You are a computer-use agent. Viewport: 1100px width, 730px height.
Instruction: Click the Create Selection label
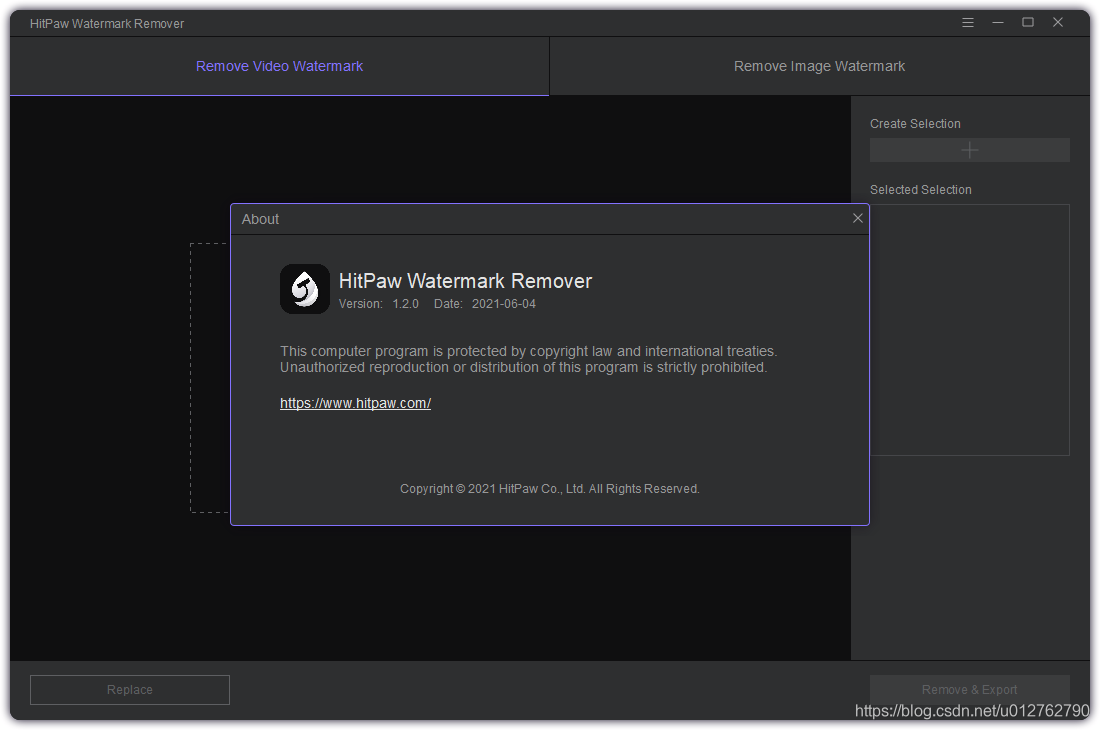point(915,123)
